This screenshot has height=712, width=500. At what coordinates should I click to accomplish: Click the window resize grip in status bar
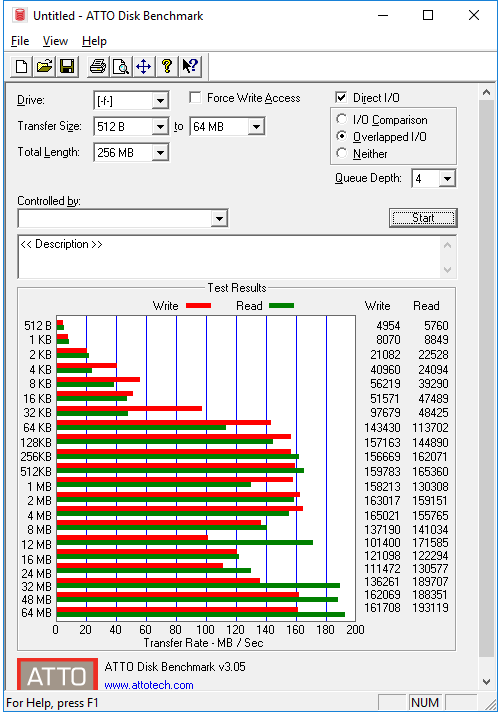[490, 703]
